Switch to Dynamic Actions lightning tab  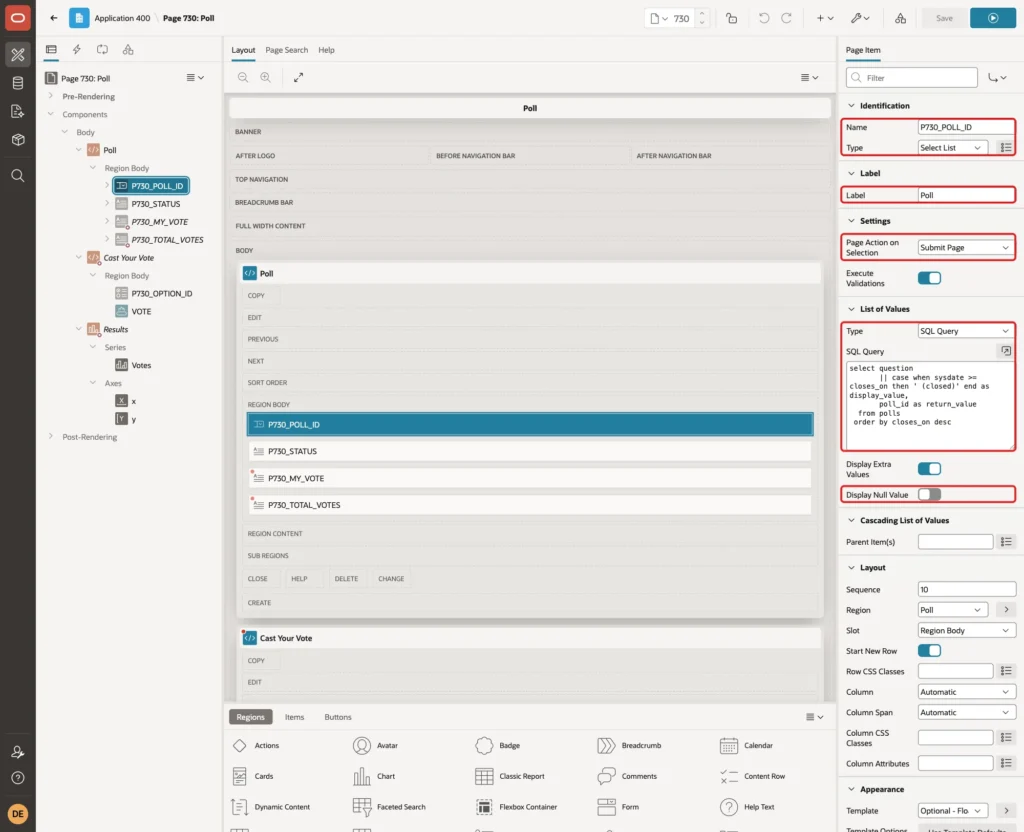point(76,50)
